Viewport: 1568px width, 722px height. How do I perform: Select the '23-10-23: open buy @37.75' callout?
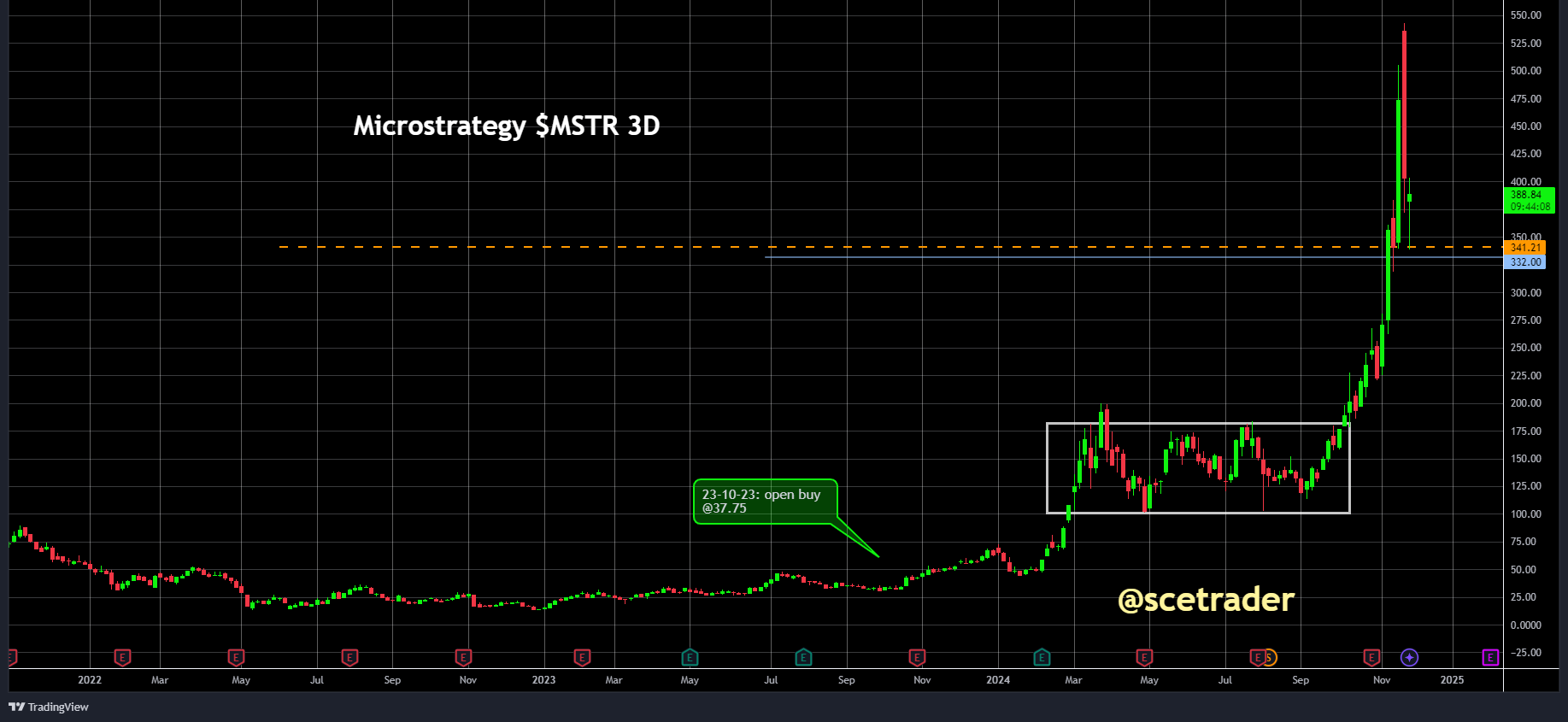point(766,502)
